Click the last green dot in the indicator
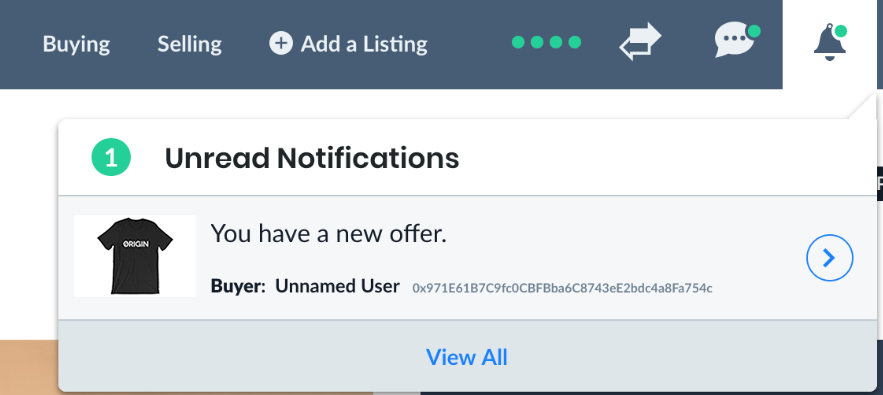 tap(574, 42)
